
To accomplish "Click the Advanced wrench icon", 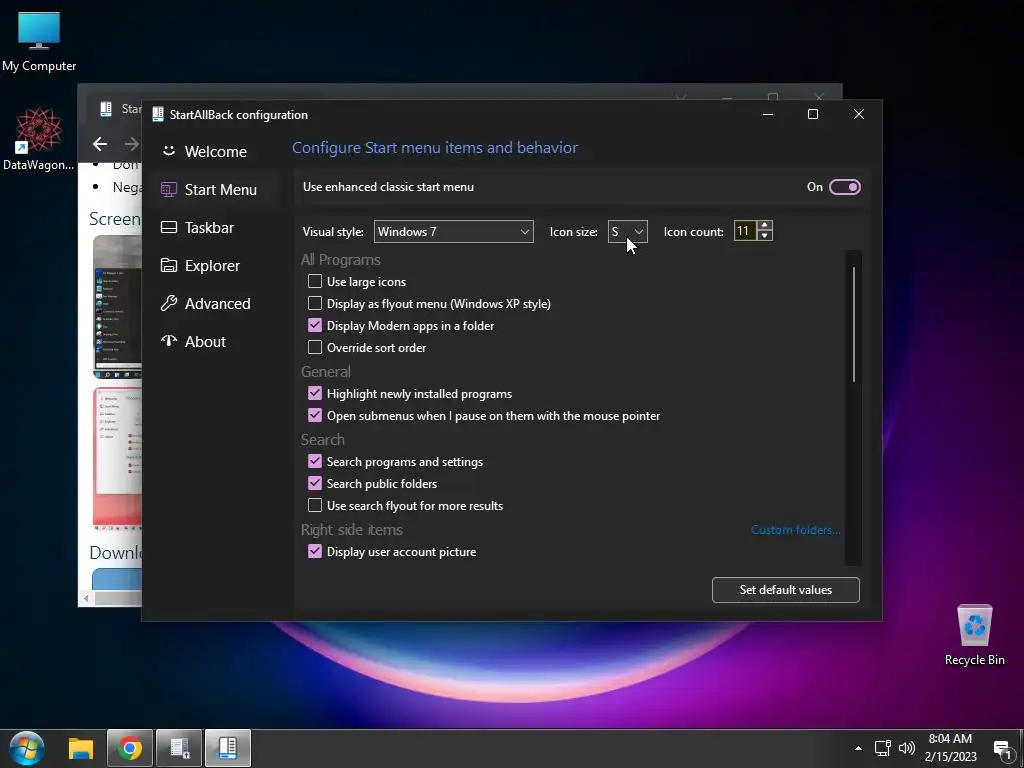I will pos(168,303).
